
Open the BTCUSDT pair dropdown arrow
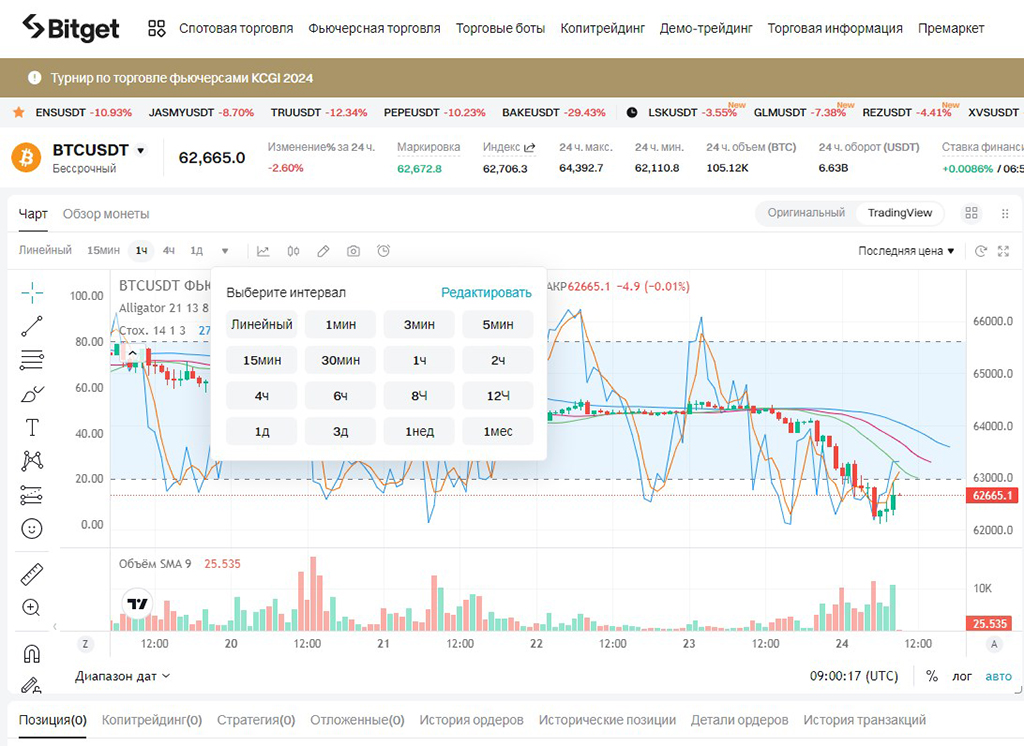click(141, 151)
